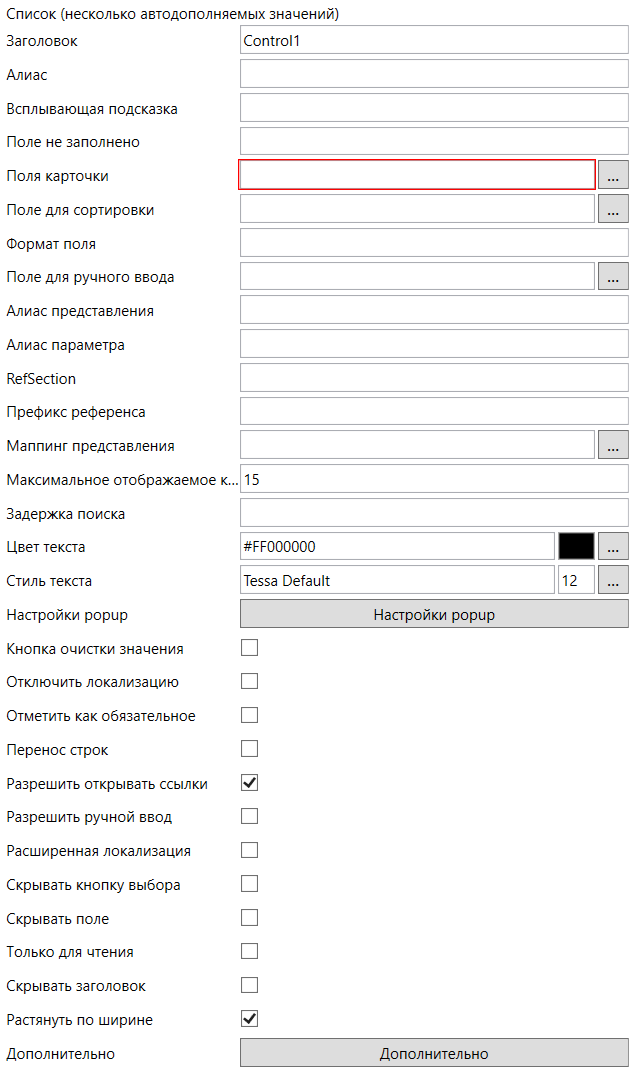The height and width of the screenshot is (1072, 633).
Task: Toggle Только для чтения checkbox
Action: (x=250, y=951)
